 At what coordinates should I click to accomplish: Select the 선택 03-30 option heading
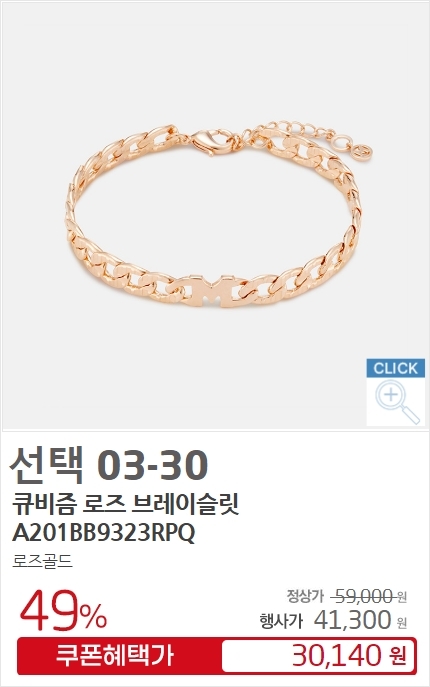108,465
